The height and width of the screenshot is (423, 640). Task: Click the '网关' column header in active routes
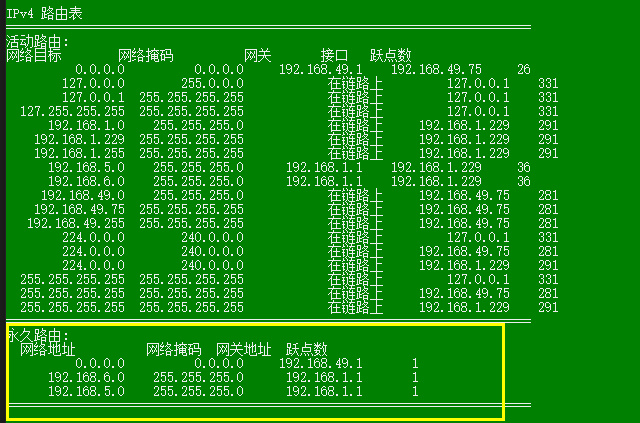(x=258, y=55)
